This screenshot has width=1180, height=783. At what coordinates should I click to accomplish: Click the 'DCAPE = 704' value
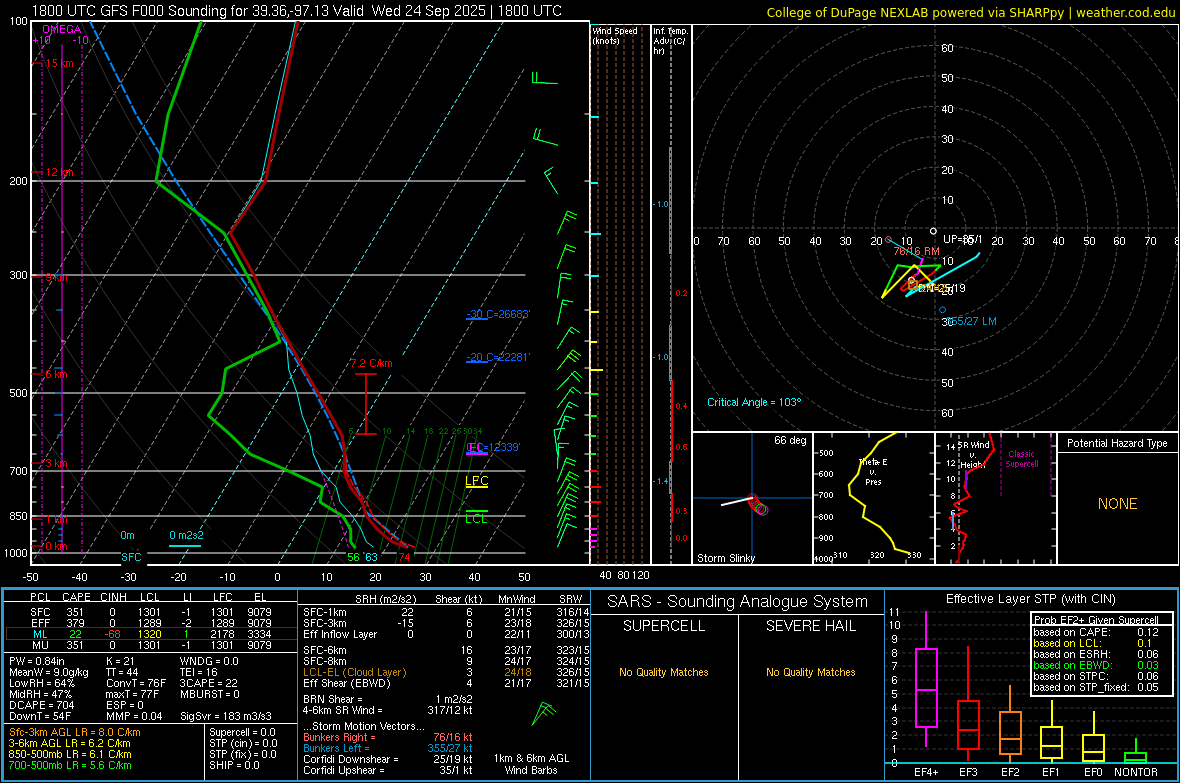click(x=41, y=705)
